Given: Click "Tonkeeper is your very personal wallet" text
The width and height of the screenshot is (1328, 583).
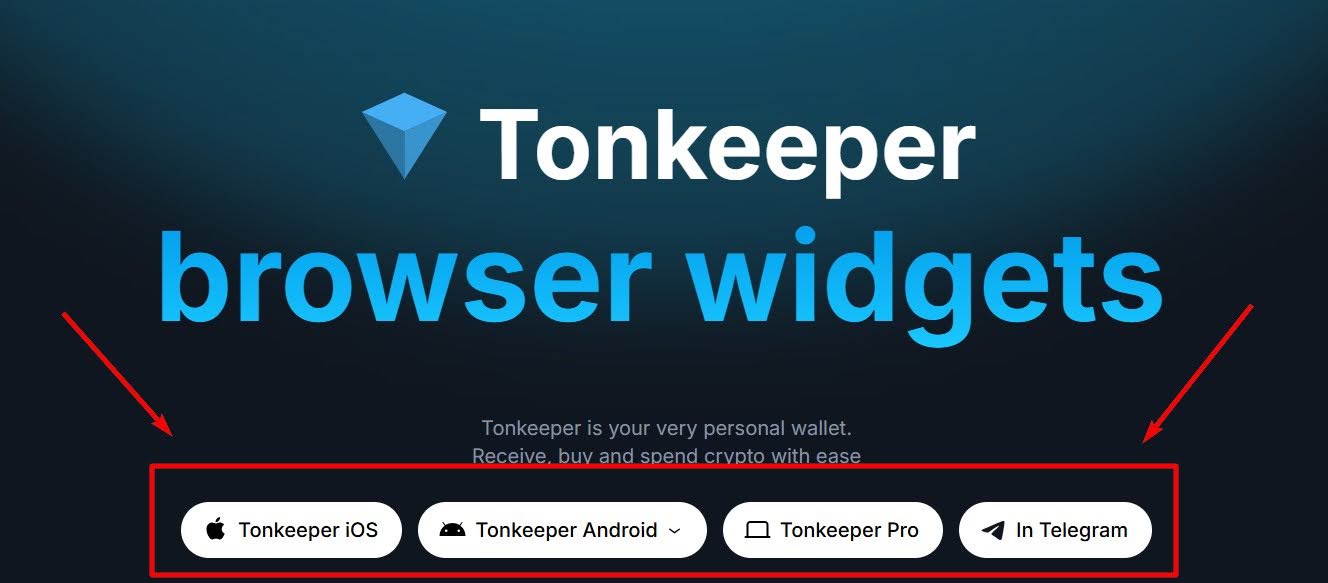Looking at the screenshot, I should coord(666,428).
